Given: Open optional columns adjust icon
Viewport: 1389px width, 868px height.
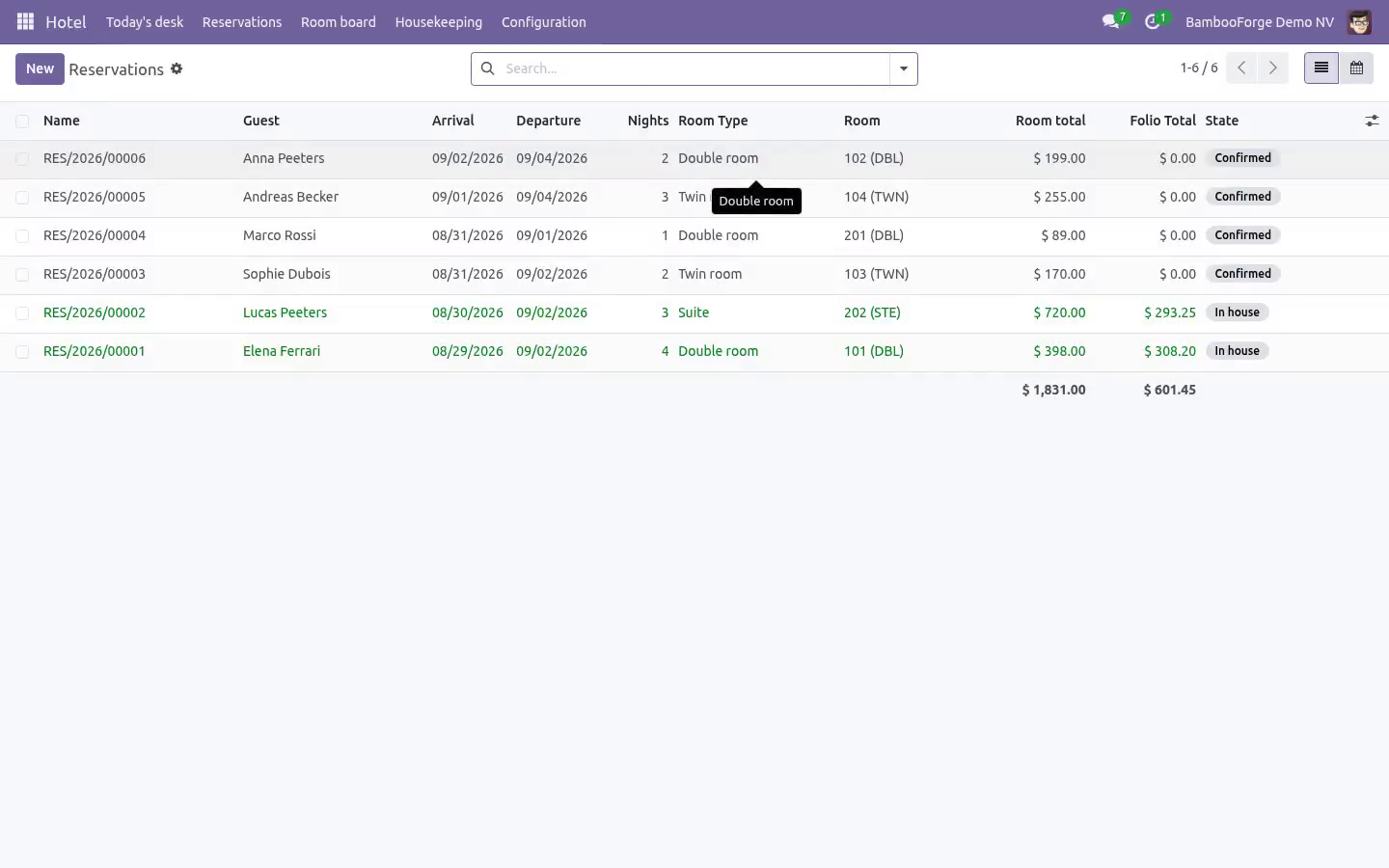Looking at the screenshot, I should coord(1372,121).
